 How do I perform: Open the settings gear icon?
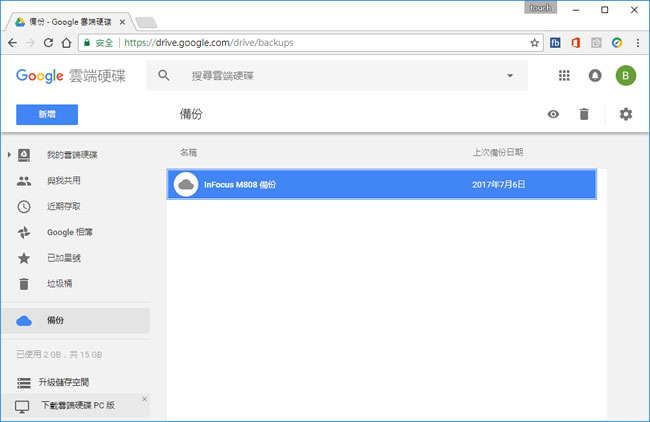tap(626, 114)
